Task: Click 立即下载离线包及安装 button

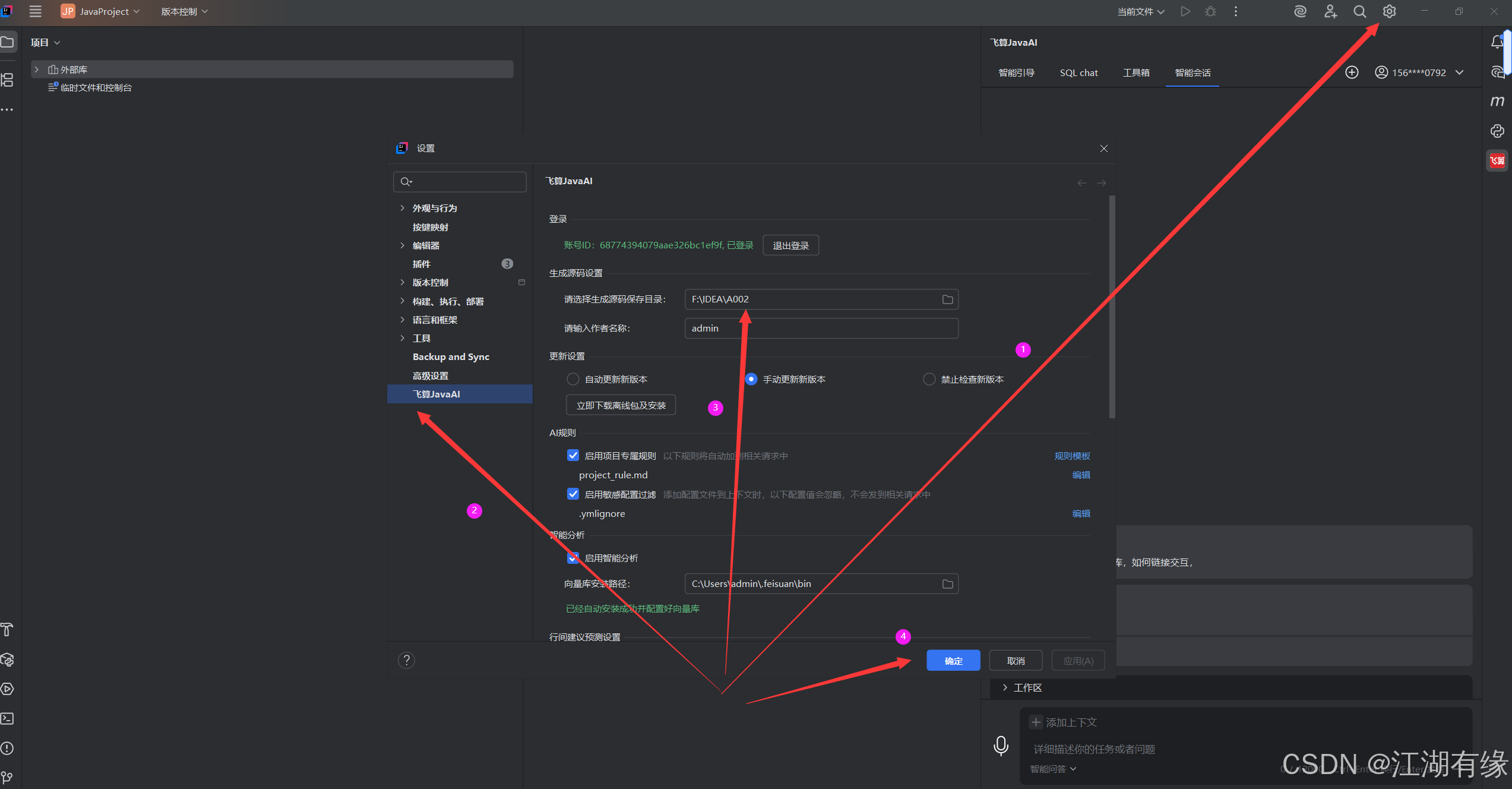Action: coord(621,405)
